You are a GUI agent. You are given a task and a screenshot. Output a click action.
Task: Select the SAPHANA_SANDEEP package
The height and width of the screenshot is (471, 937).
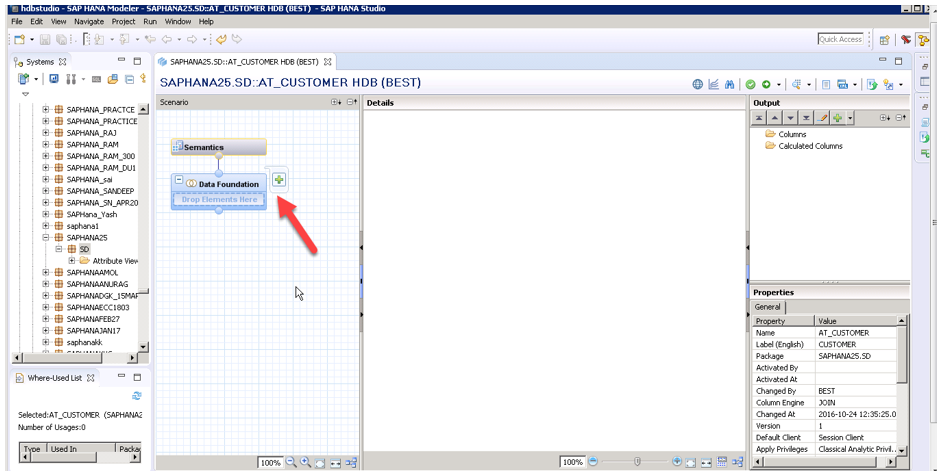point(100,191)
